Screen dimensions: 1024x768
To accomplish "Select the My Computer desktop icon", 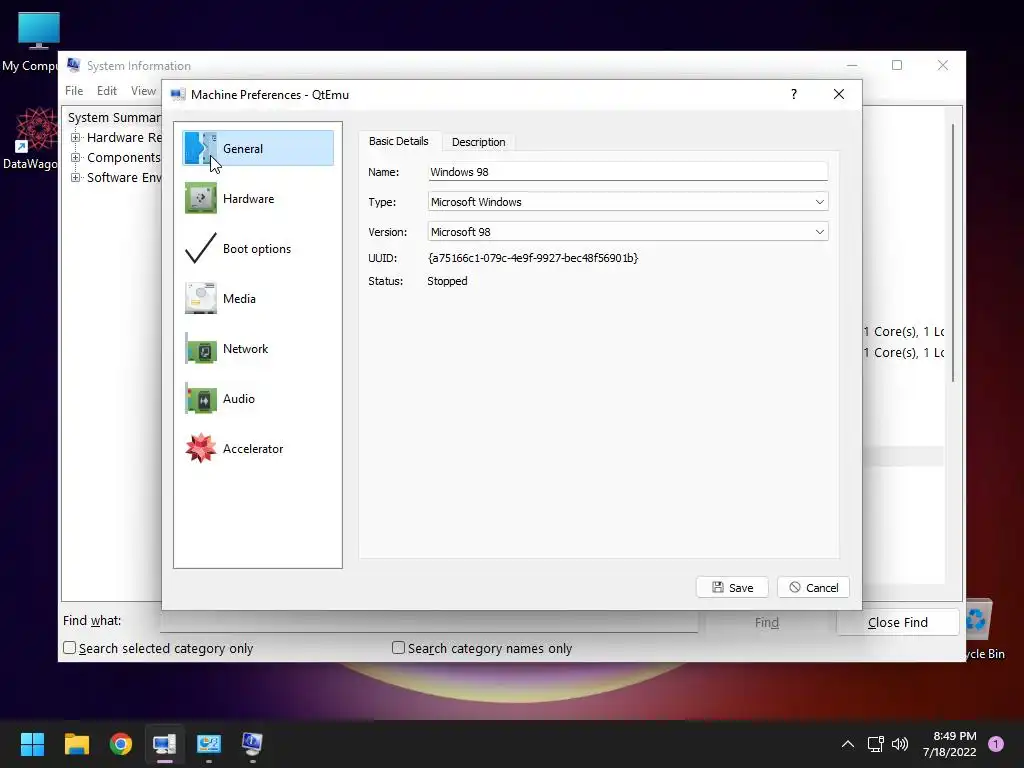I will point(38,31).
